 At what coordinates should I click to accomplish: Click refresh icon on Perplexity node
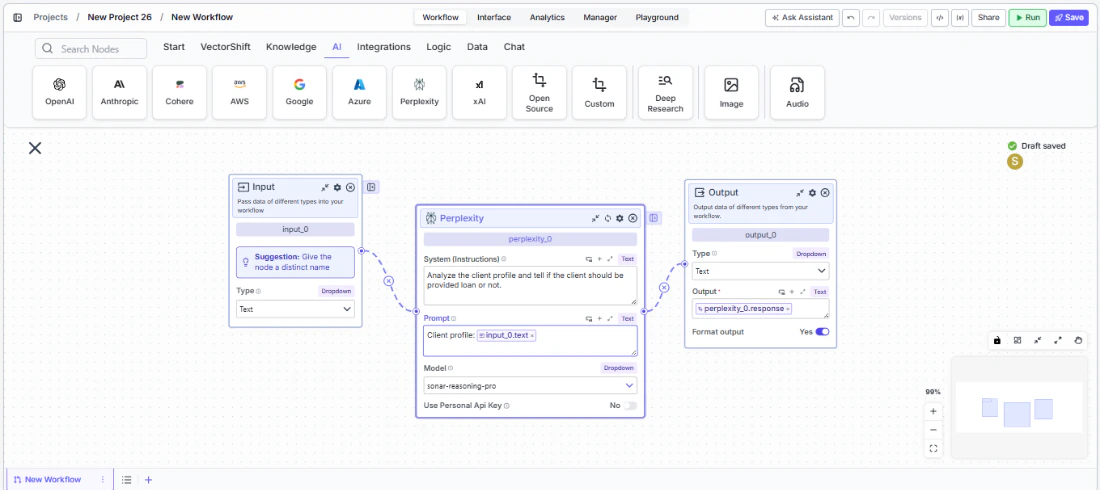(608, 218)
